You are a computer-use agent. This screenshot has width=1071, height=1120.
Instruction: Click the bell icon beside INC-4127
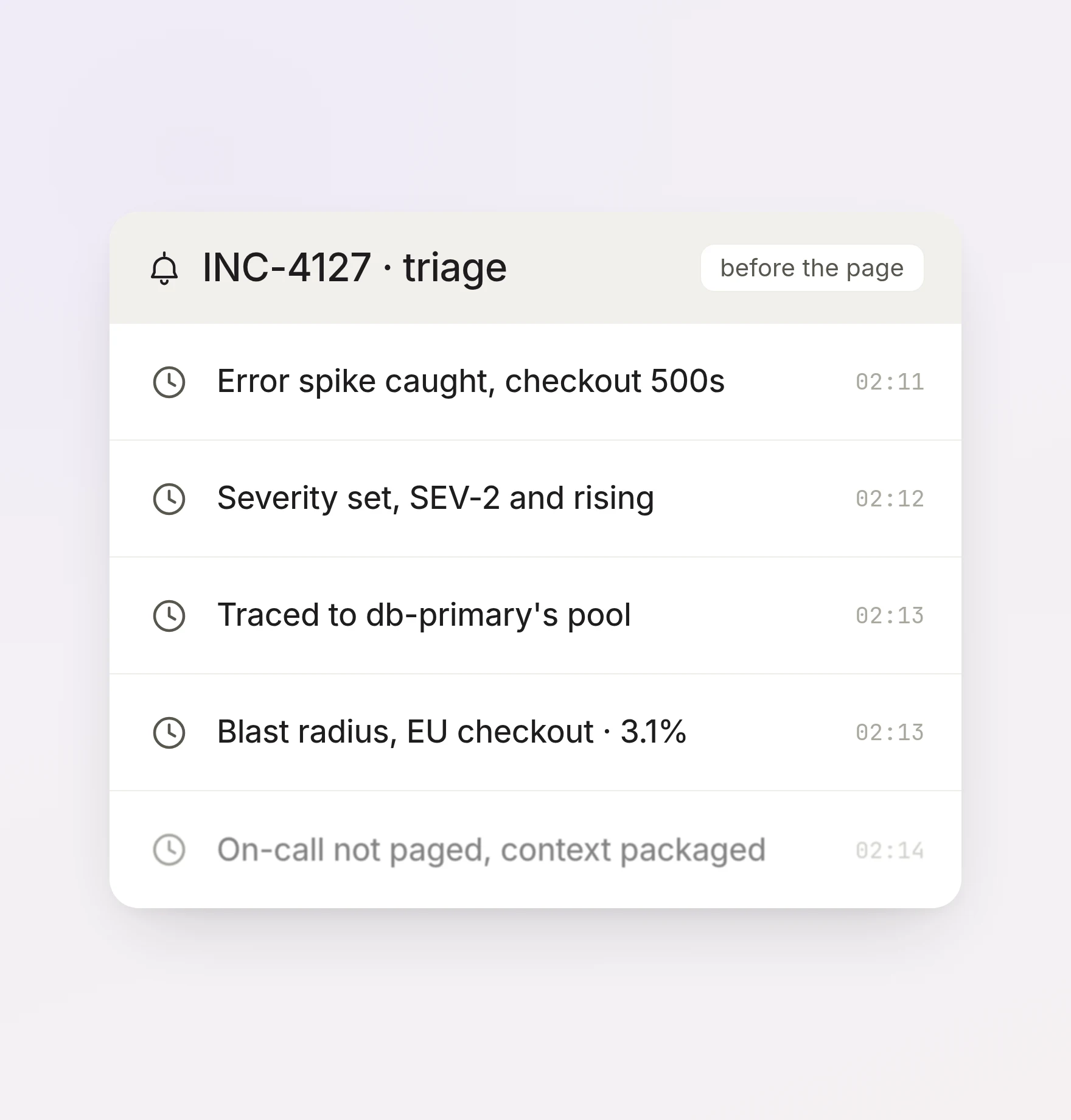coord(164,268)
